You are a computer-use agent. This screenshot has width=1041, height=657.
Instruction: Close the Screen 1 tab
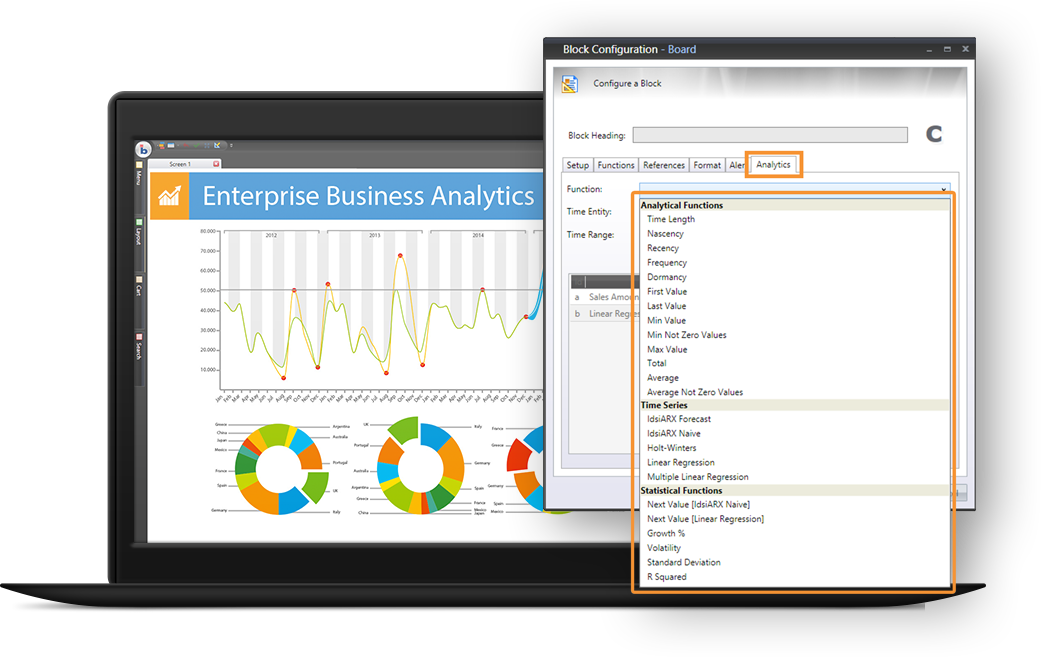click(x=216, y=164)
